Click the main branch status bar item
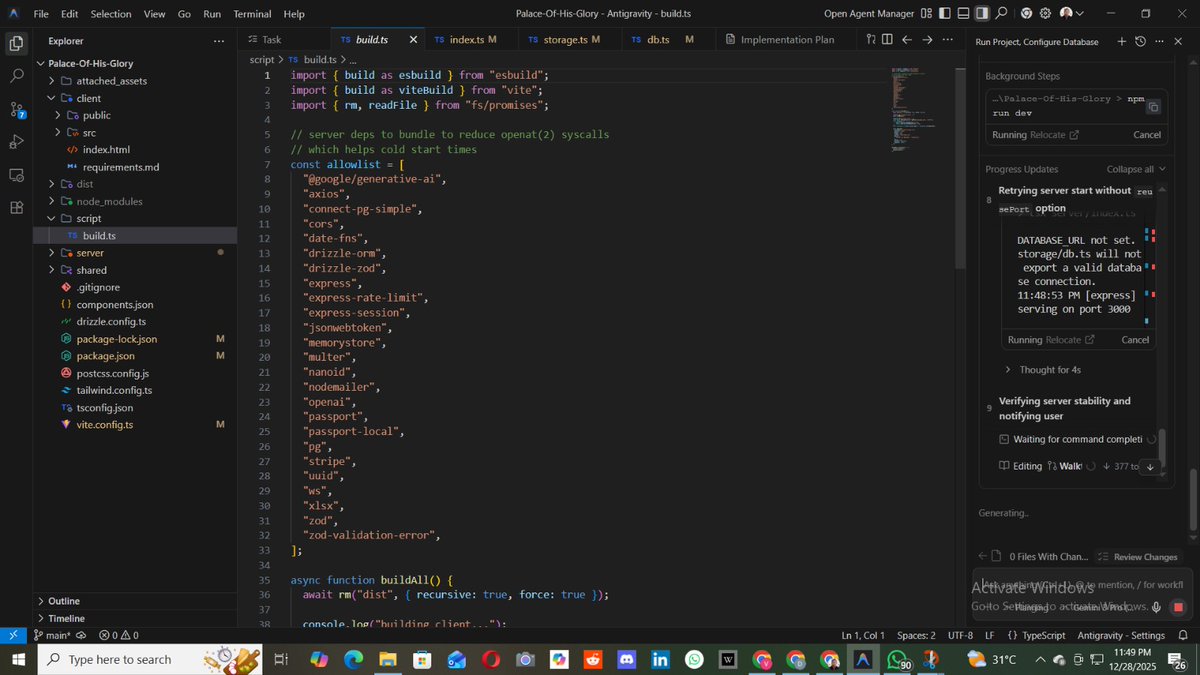The width and height of the screenshot is (1200, 675). pos(54,635)
